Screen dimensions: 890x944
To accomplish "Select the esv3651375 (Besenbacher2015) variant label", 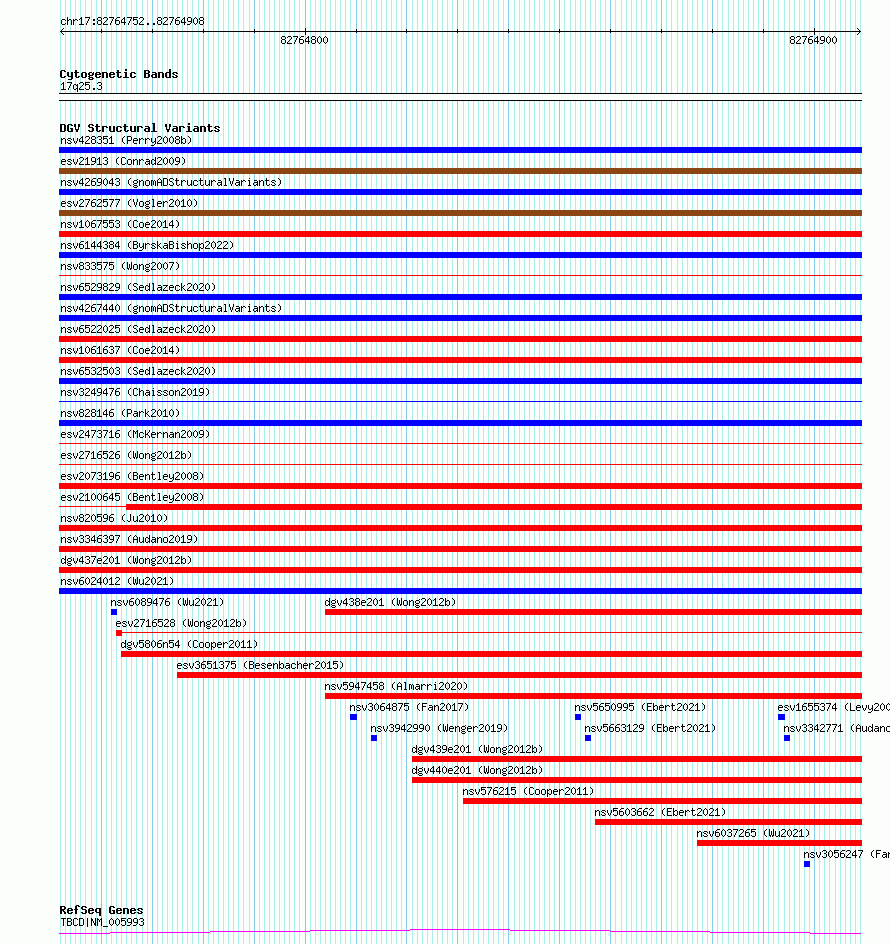I will tap(260, 665).
